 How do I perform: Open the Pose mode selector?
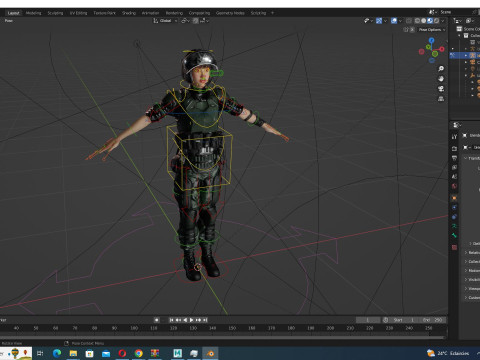coord(9,21)
